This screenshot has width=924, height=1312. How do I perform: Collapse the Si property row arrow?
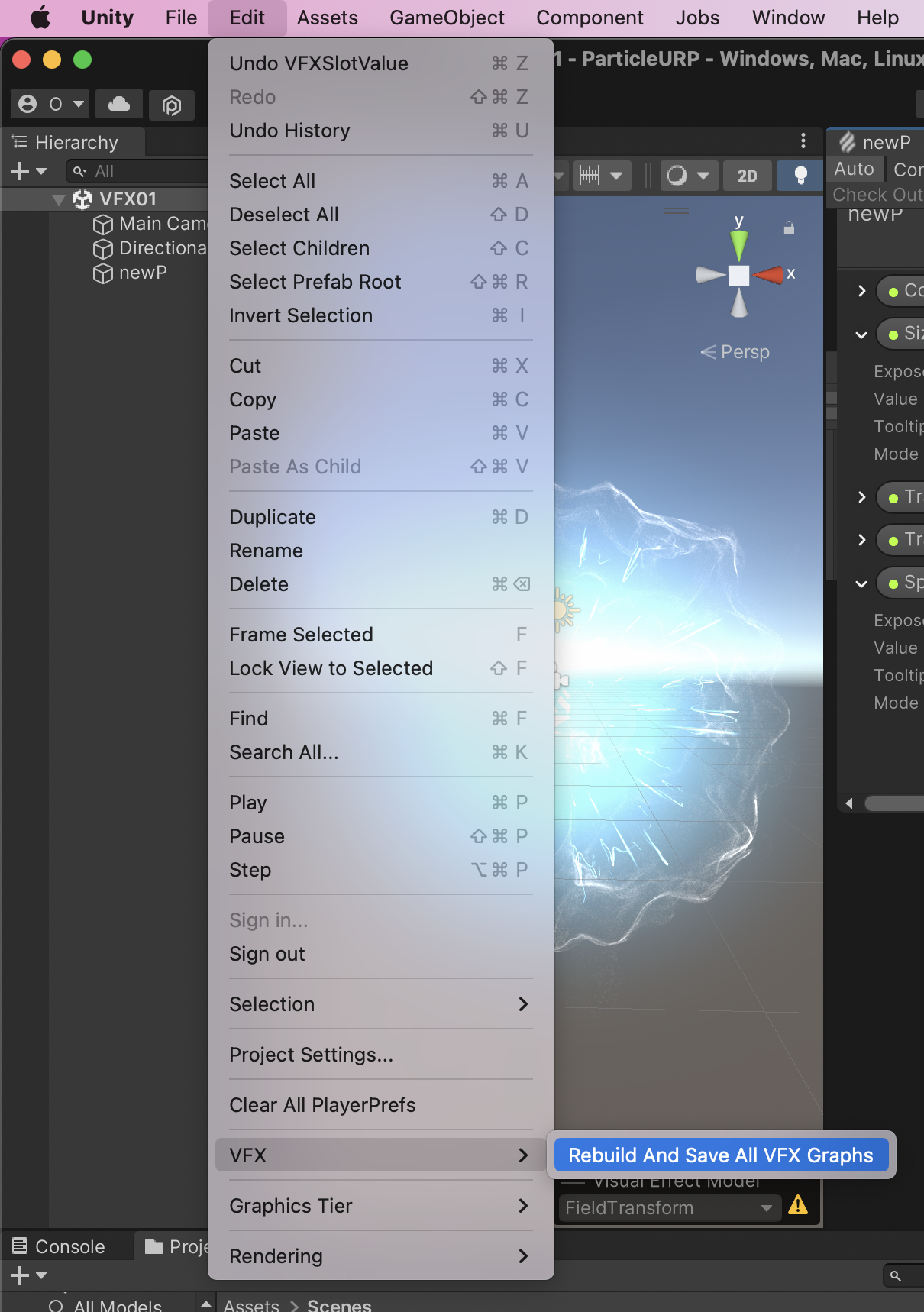[x=861, y=334]
